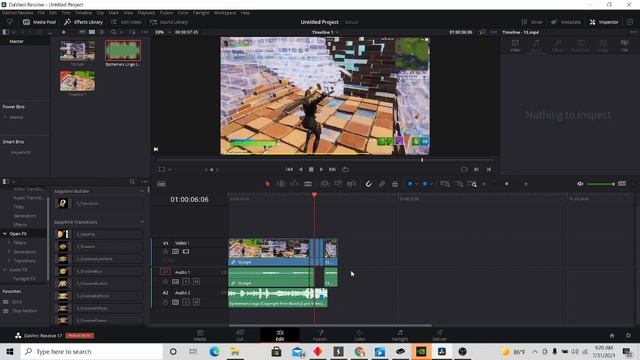Select the red arrow Selection Mode tool

[267, 184]
